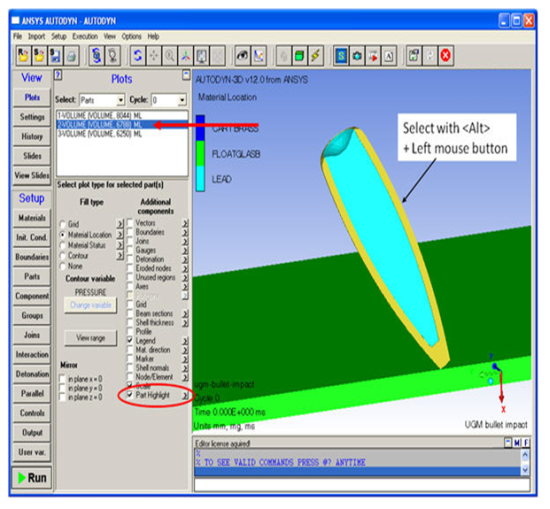
Task: Click the graph profile toolbar icon
Action: (x=259, y=55)
